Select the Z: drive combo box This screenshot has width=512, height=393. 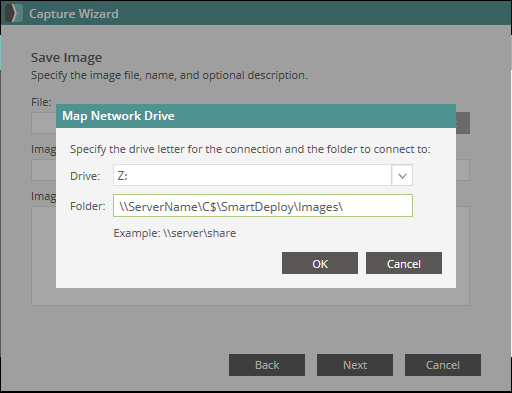[x=263, y=175]
